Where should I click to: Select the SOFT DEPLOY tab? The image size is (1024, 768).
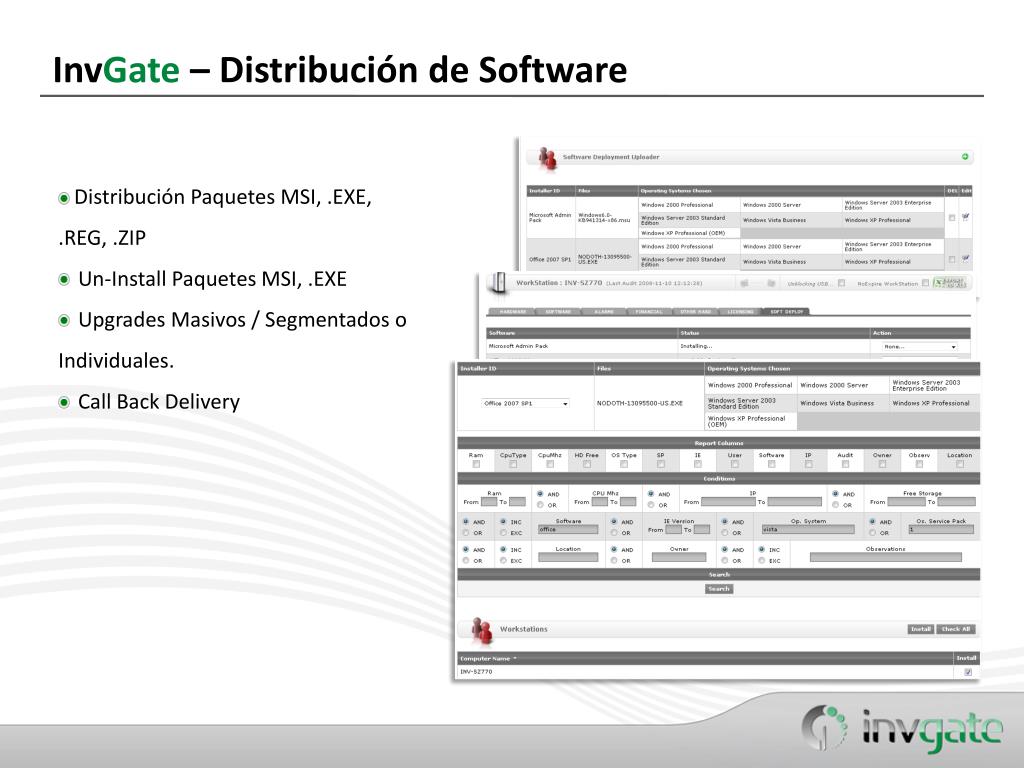click(786, 312)
